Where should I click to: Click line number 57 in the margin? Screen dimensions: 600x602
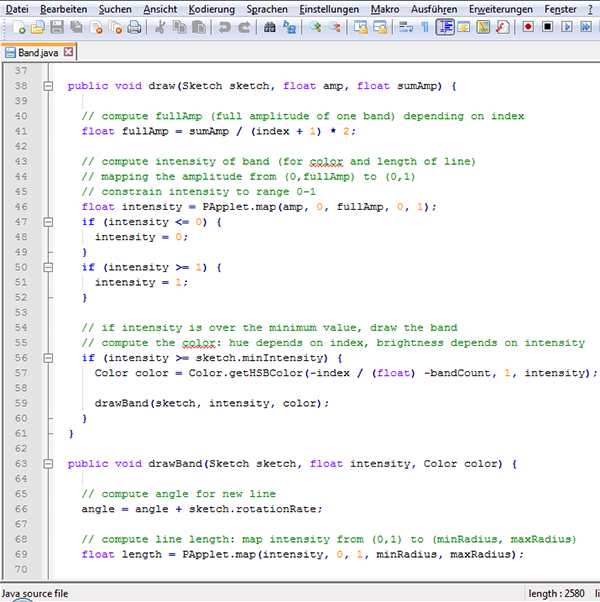click(21, 373)
